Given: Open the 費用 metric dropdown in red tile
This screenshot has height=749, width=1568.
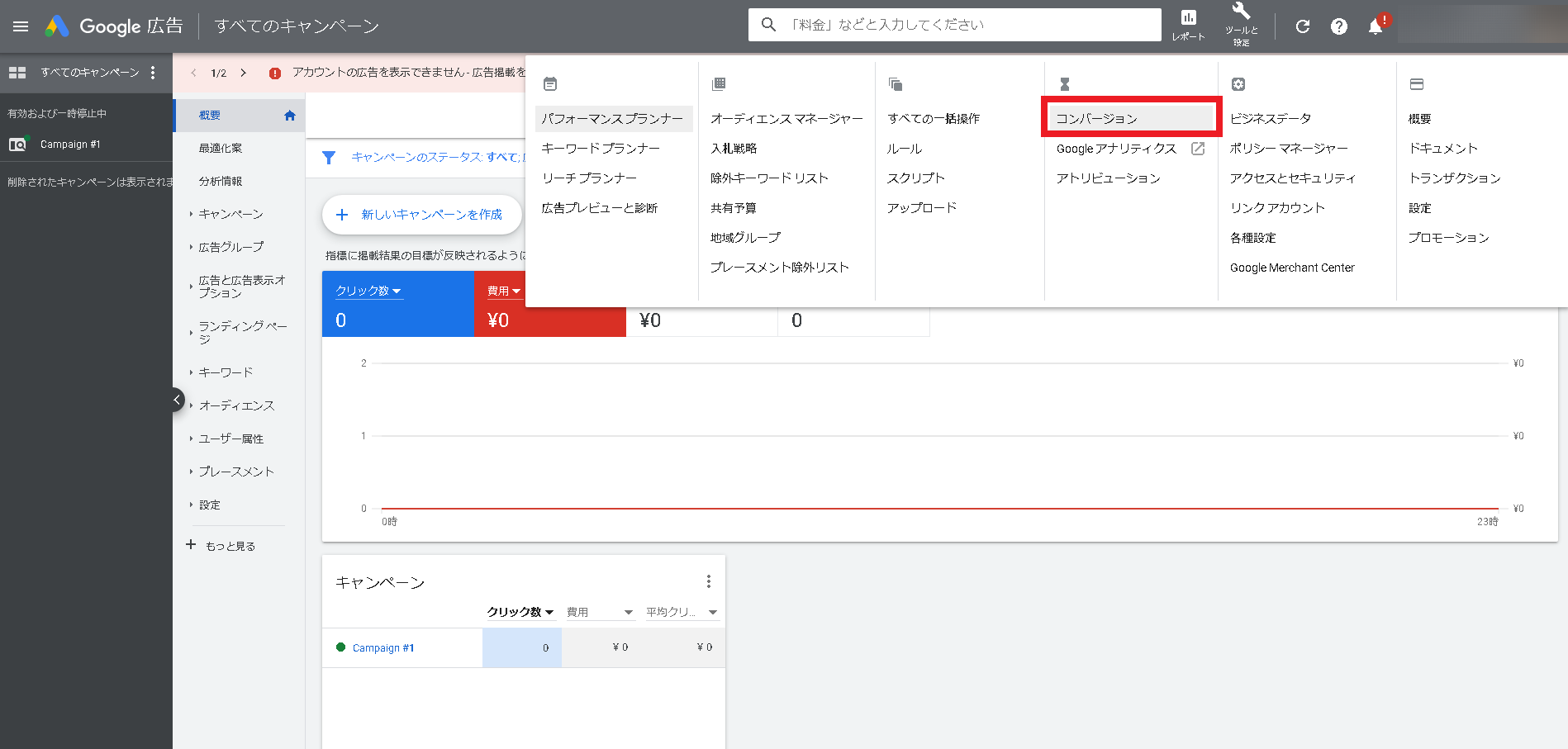Looking at the screenshot, I should pyautogui.click(x=504, y=291).
